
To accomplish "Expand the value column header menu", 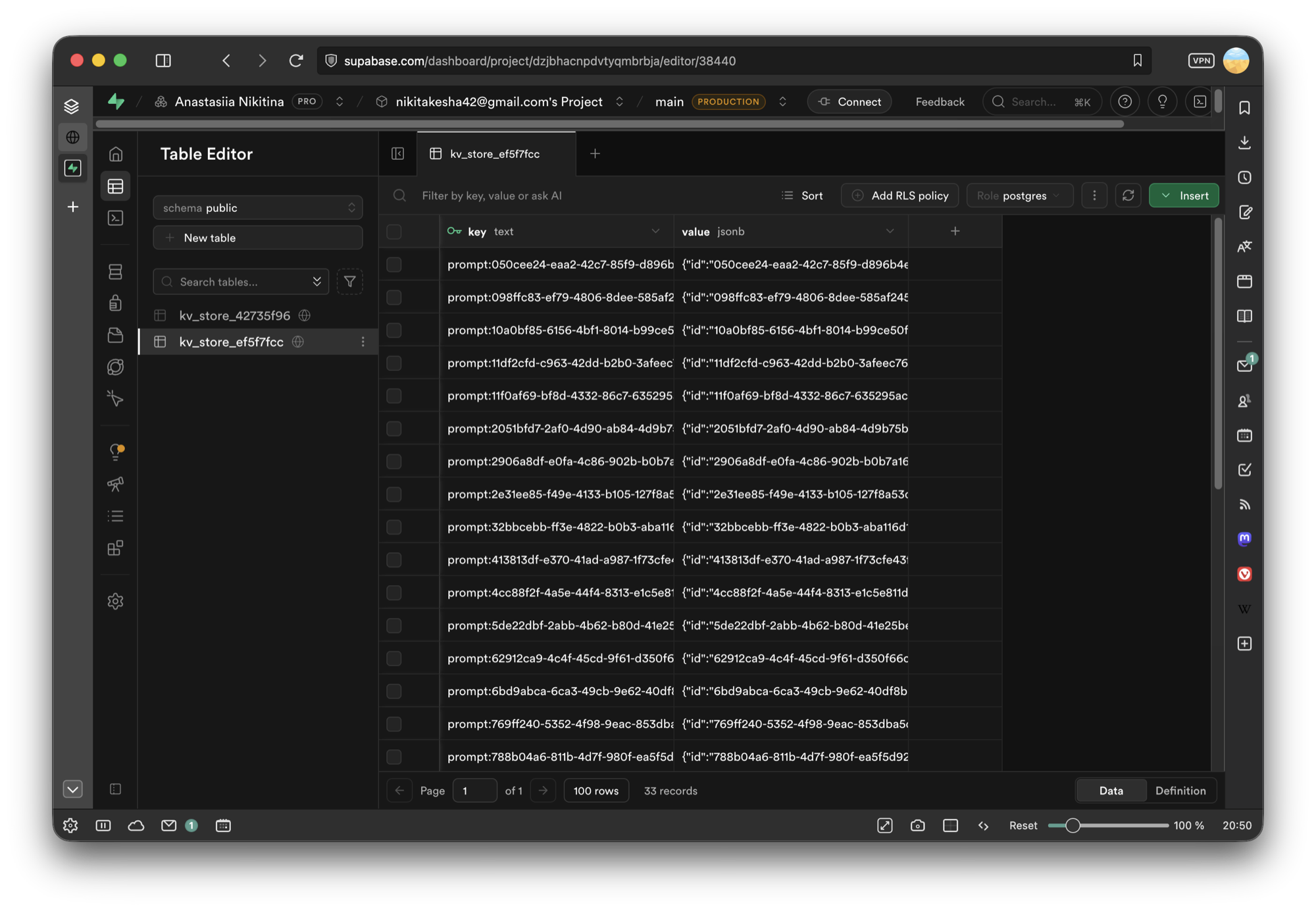I will tap(890, 231).
